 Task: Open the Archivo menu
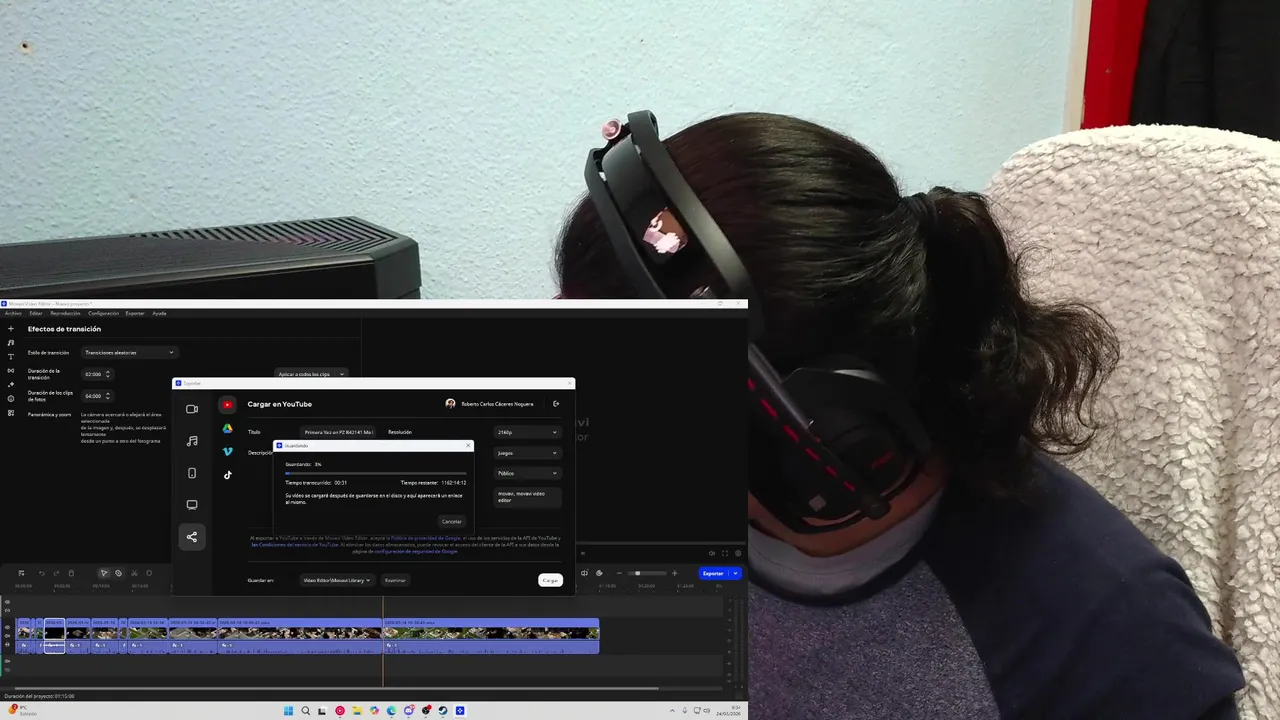[x=13, y=313]
